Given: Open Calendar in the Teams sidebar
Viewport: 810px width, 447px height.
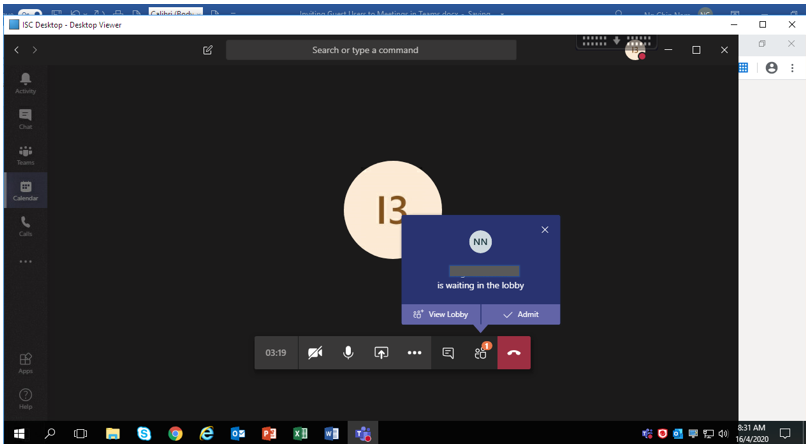Looking at the screenshot, I should pyautogui.click(x=25, y=190).
